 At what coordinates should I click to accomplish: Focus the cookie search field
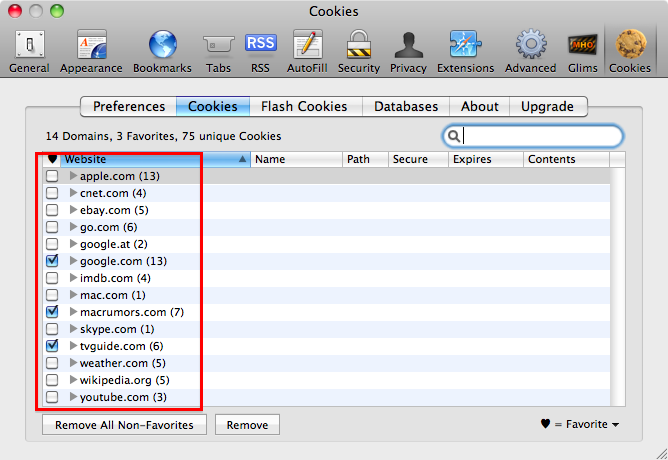pos(533,136)
